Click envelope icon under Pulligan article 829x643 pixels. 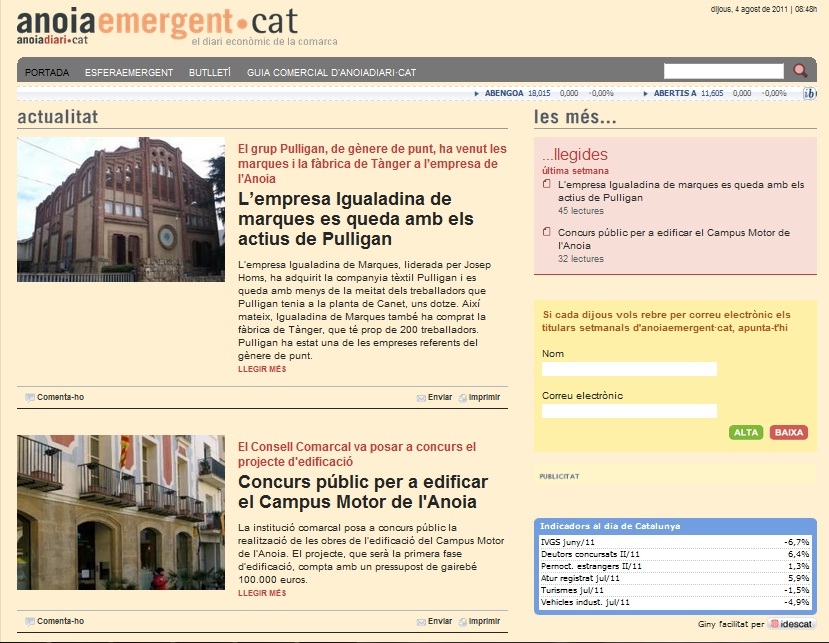point(421,398)
